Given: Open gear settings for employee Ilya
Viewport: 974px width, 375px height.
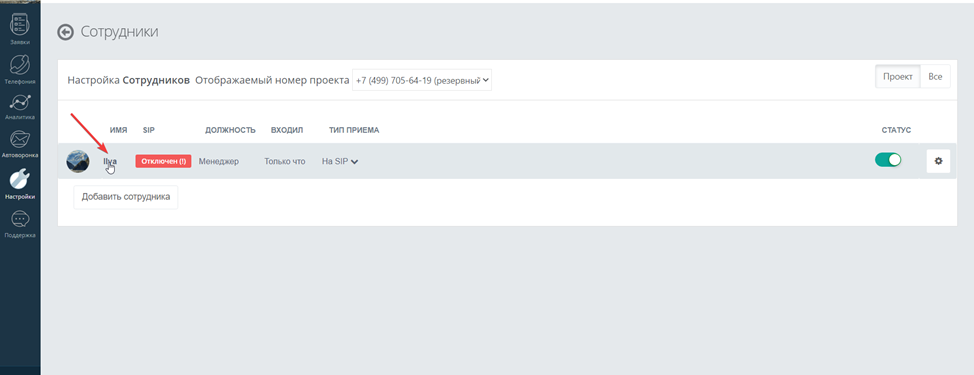Looking at the screenshot, I should point(938,161).
